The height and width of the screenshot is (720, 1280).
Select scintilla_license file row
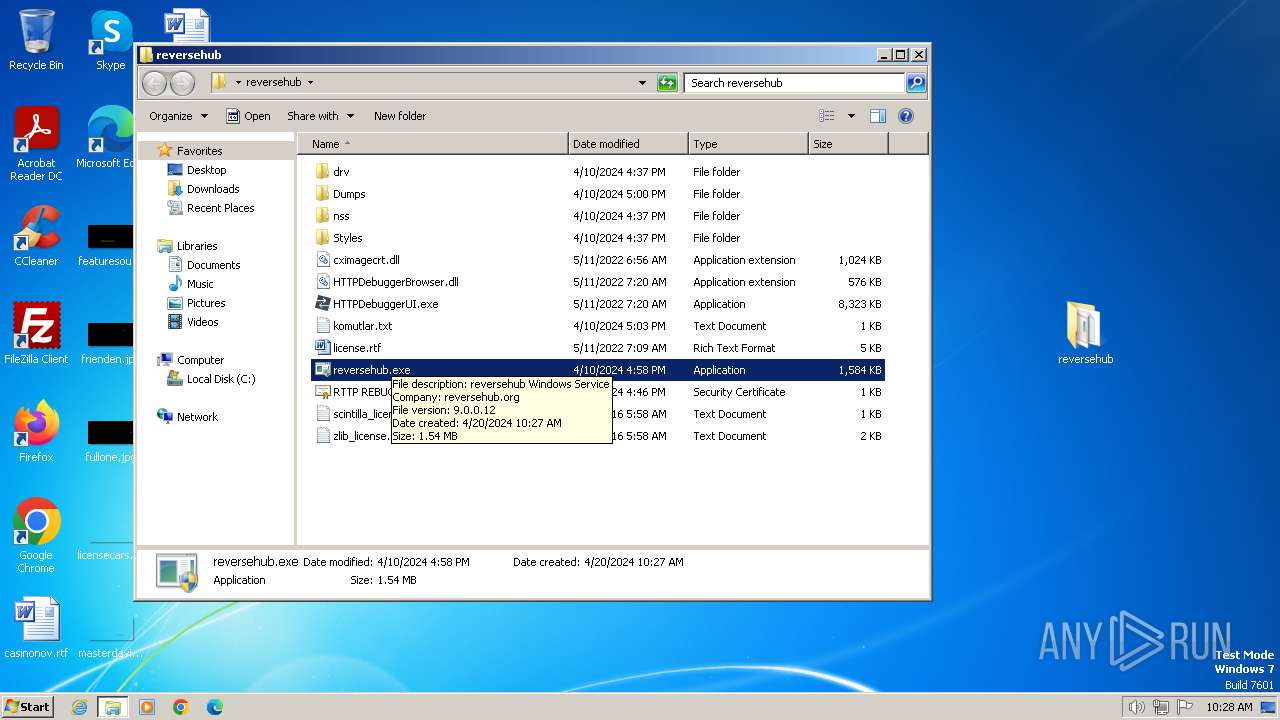[598, 414]
